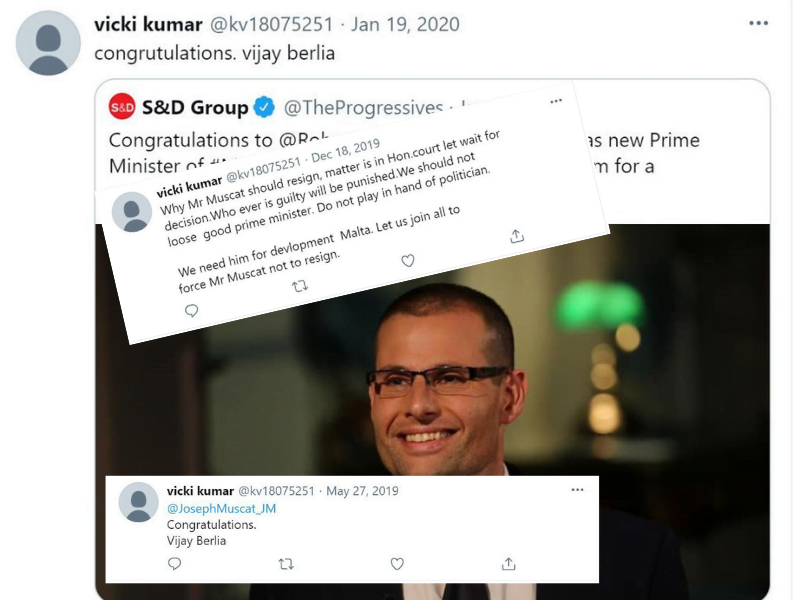This screenshot has height=600, width=800.
Task: Reply to the tilted Dec 18 tweet
Action: (191, 310)
